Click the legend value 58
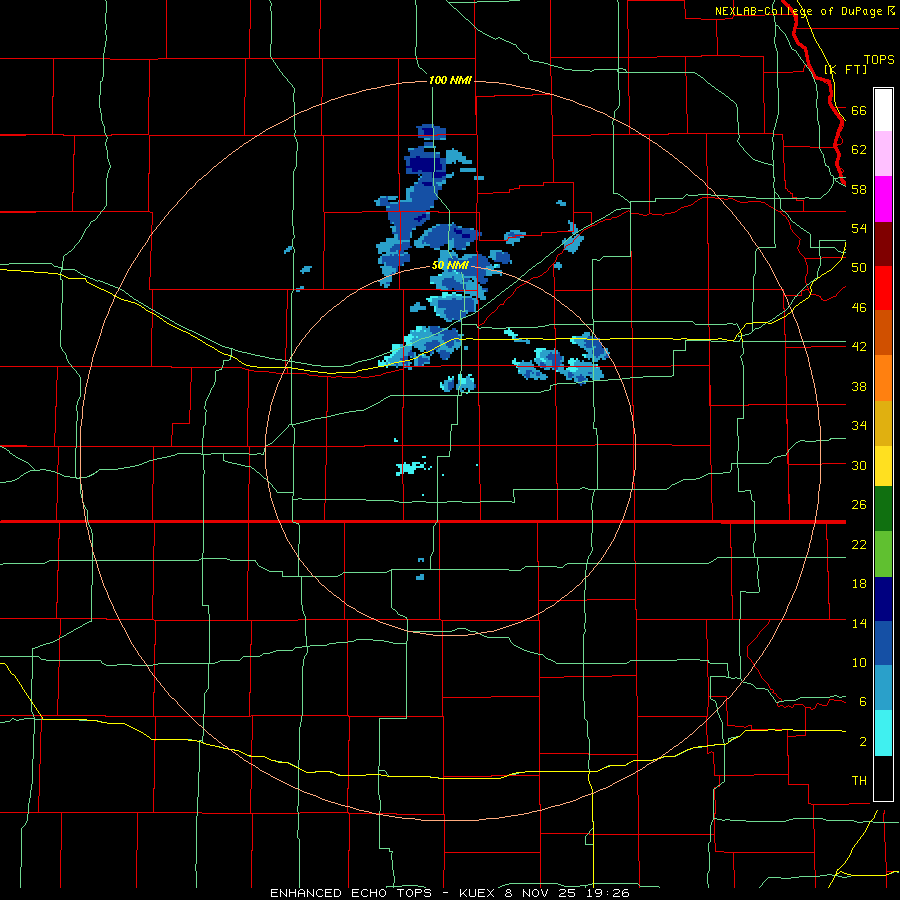Viewport: 900px width, 900px height. (x=859, y=189)
